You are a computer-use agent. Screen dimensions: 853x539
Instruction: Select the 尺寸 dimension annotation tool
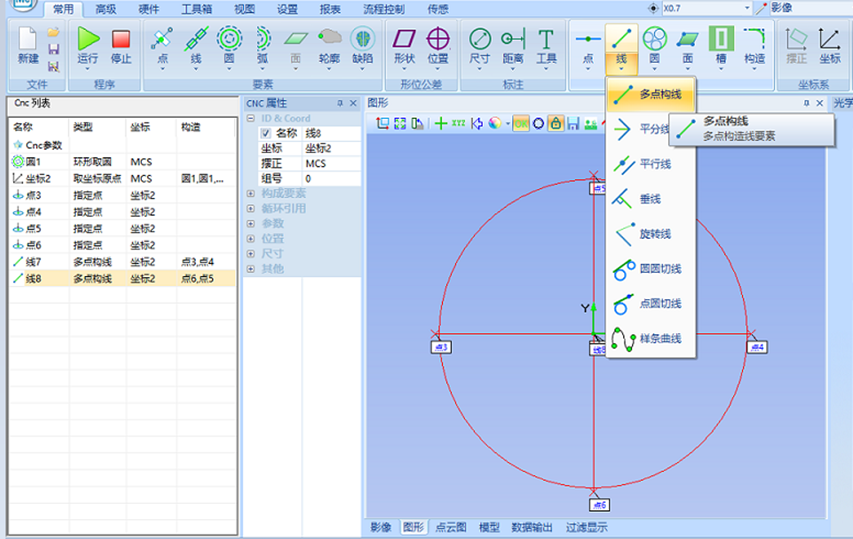(x=480, y=40)
